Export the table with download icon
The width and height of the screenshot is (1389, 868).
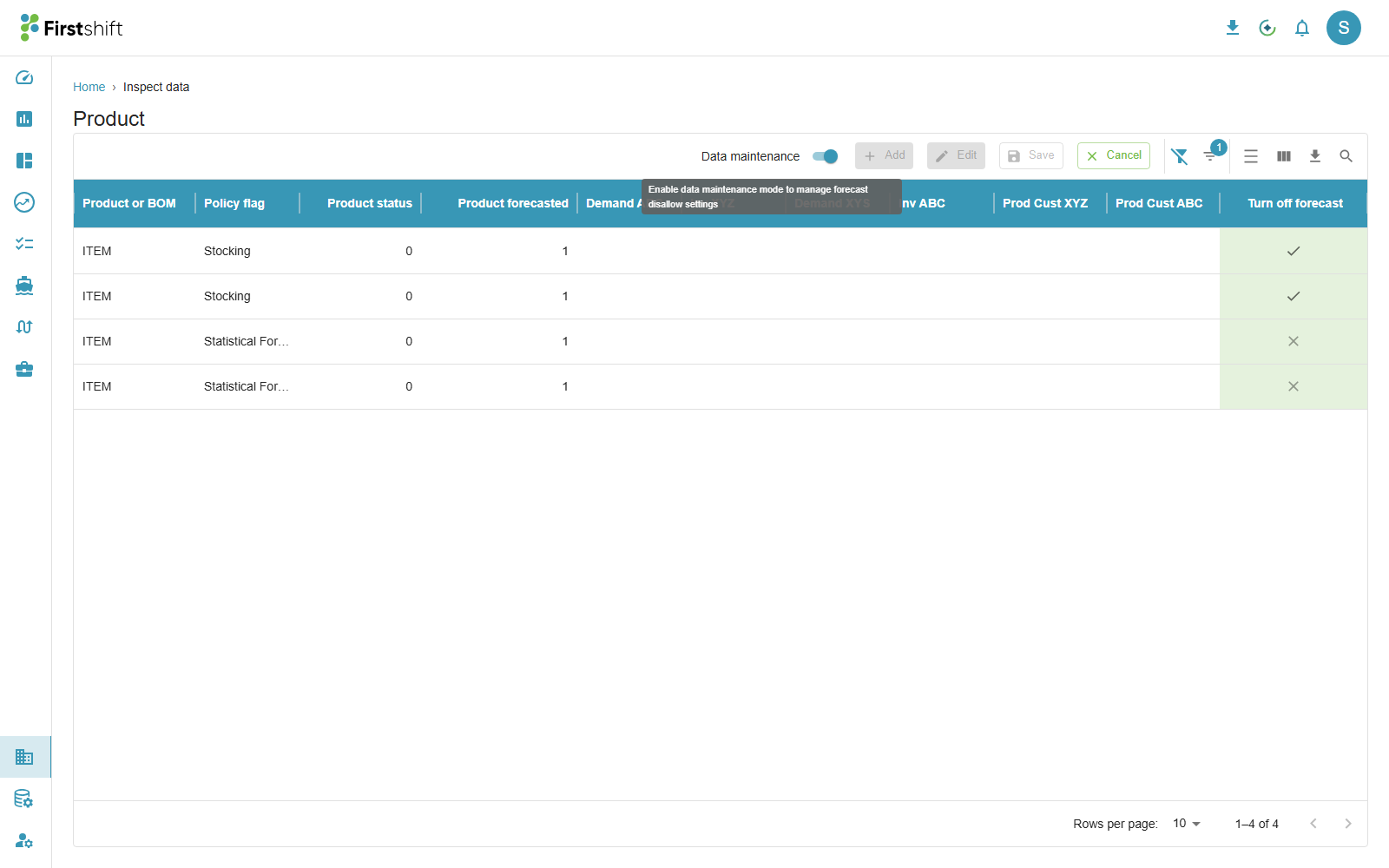pos(1315,156)
